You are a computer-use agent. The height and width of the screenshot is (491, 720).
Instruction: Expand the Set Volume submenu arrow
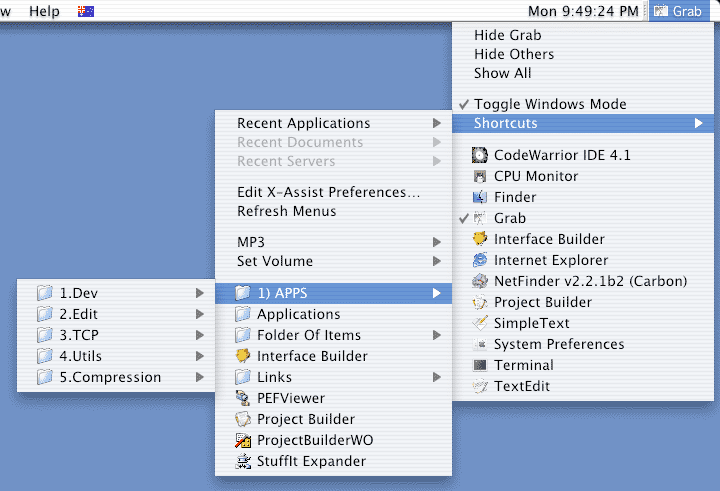coord(436,261)
